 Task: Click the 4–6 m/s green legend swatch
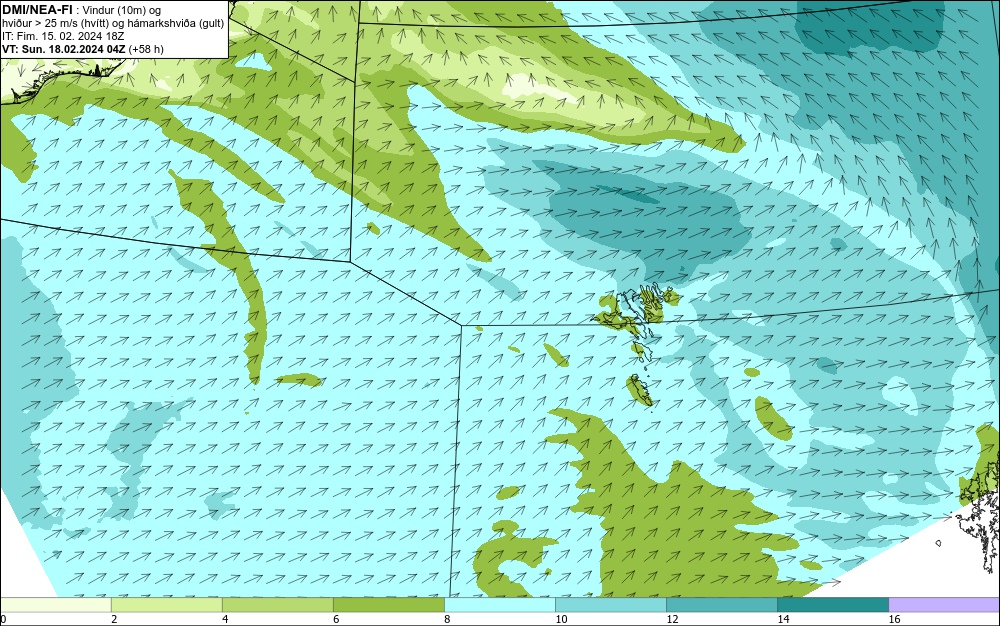[278, 604]
